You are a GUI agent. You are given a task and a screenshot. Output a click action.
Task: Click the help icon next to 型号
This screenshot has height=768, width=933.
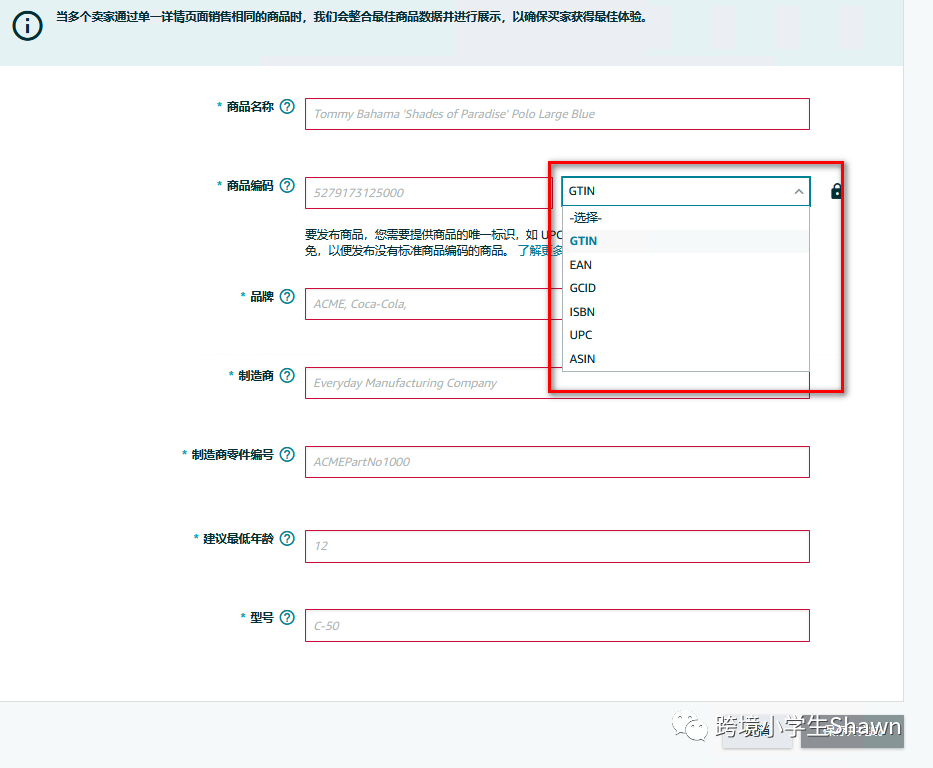click(x=288, y=618)
